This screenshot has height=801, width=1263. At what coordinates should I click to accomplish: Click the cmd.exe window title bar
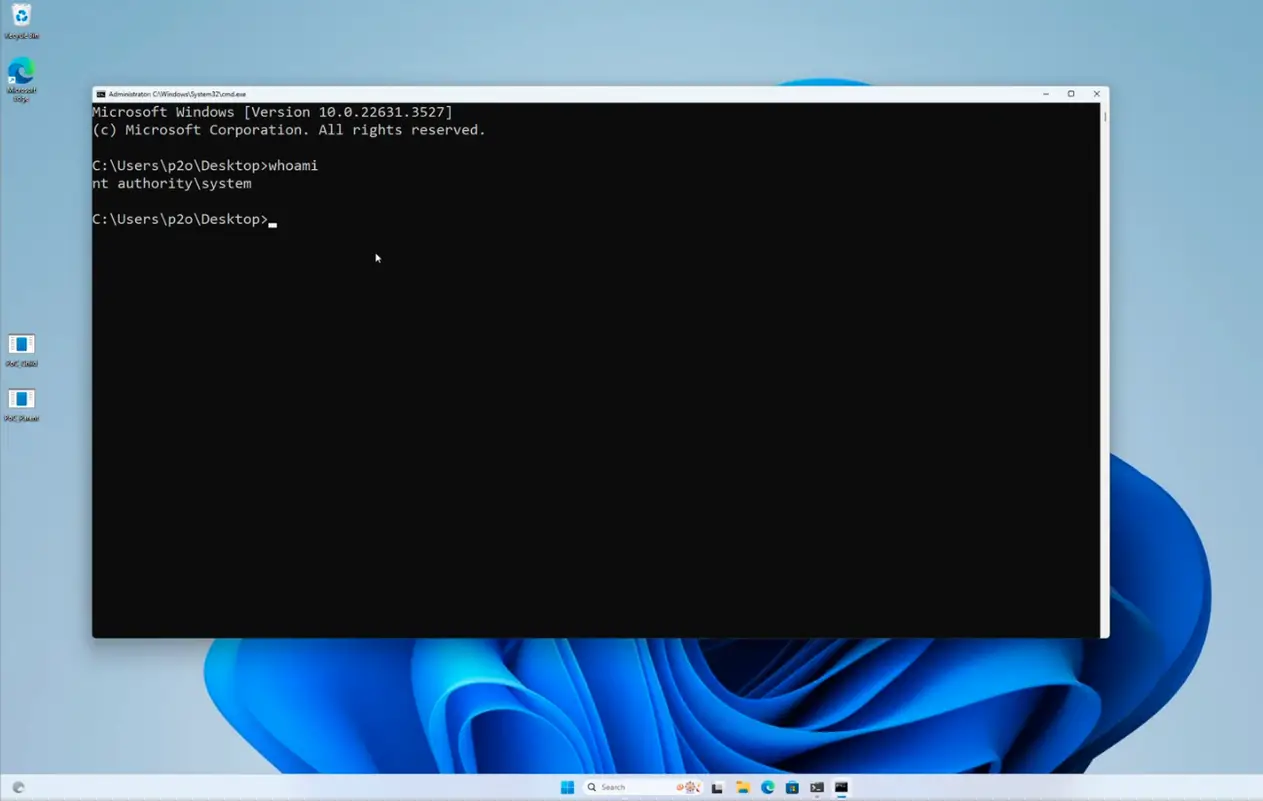coord(600,94)
